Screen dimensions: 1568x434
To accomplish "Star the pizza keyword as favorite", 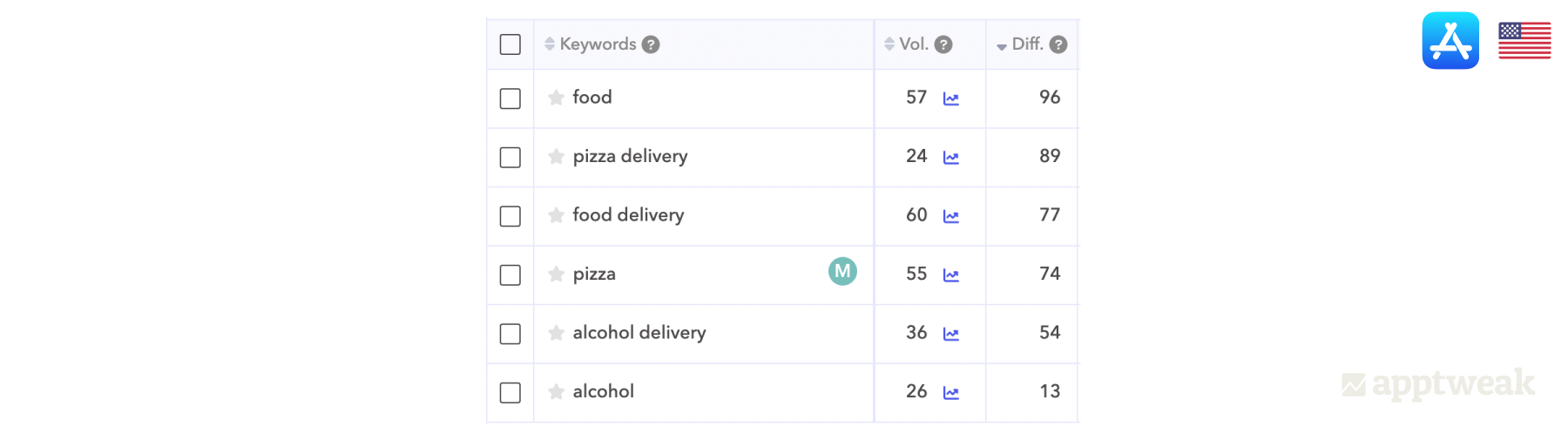I will coord(557,275).
